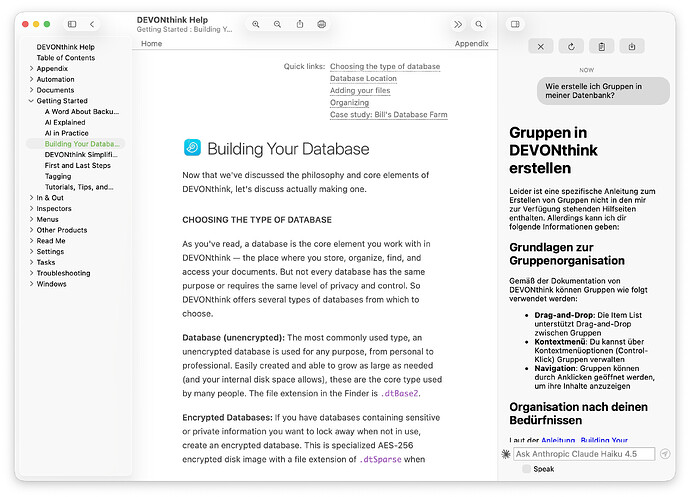
Task: Click the German question chat bubble
Action: click(603, 91)
